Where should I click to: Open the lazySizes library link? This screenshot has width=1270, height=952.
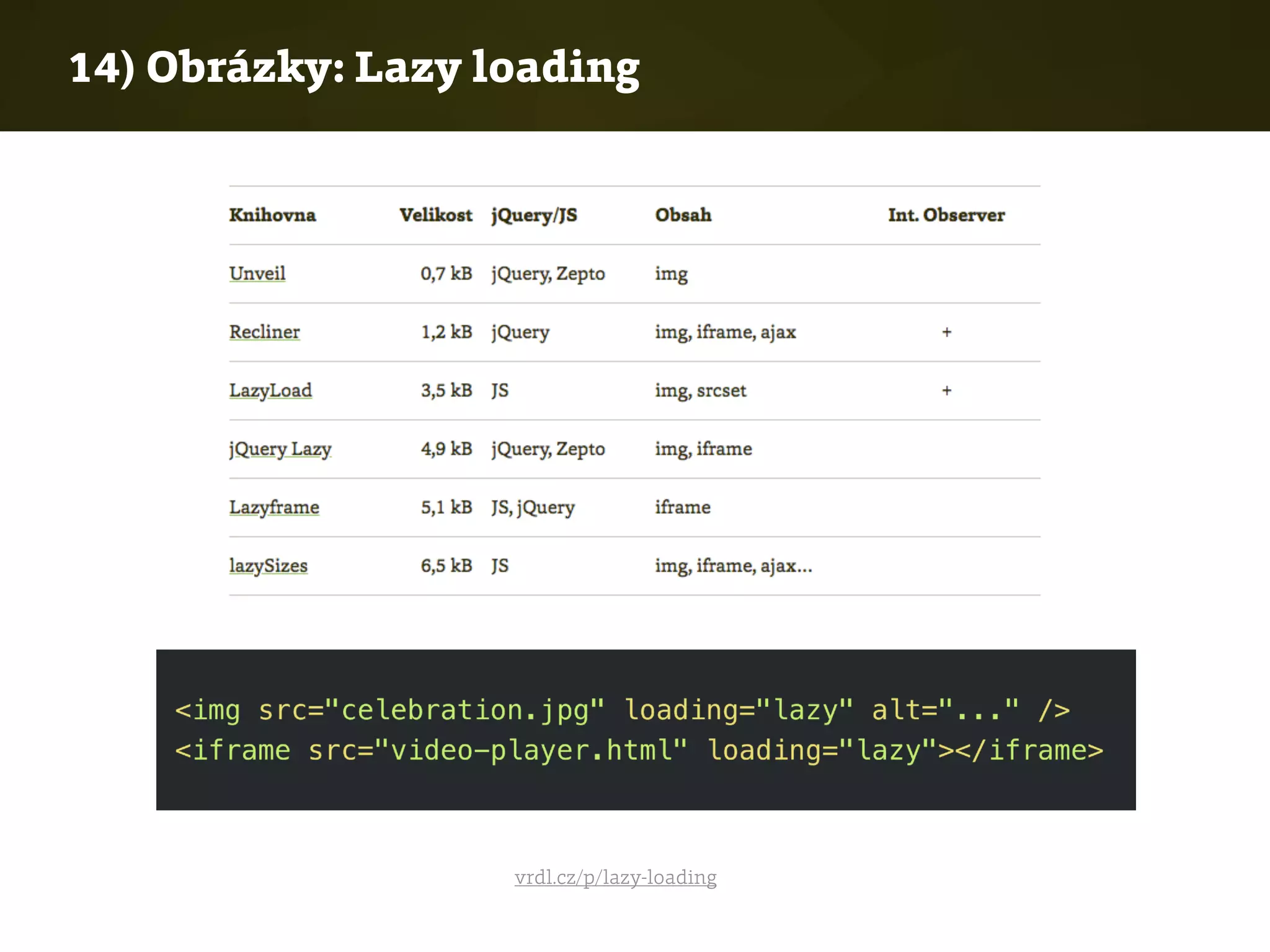pos(269,566)
